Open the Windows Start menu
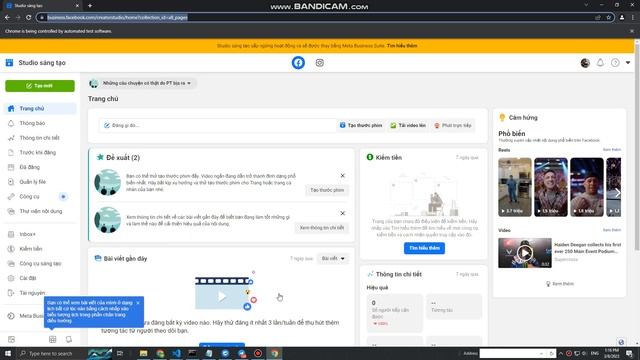Screen dimensions: 640x360 click(x=8, y=353)
